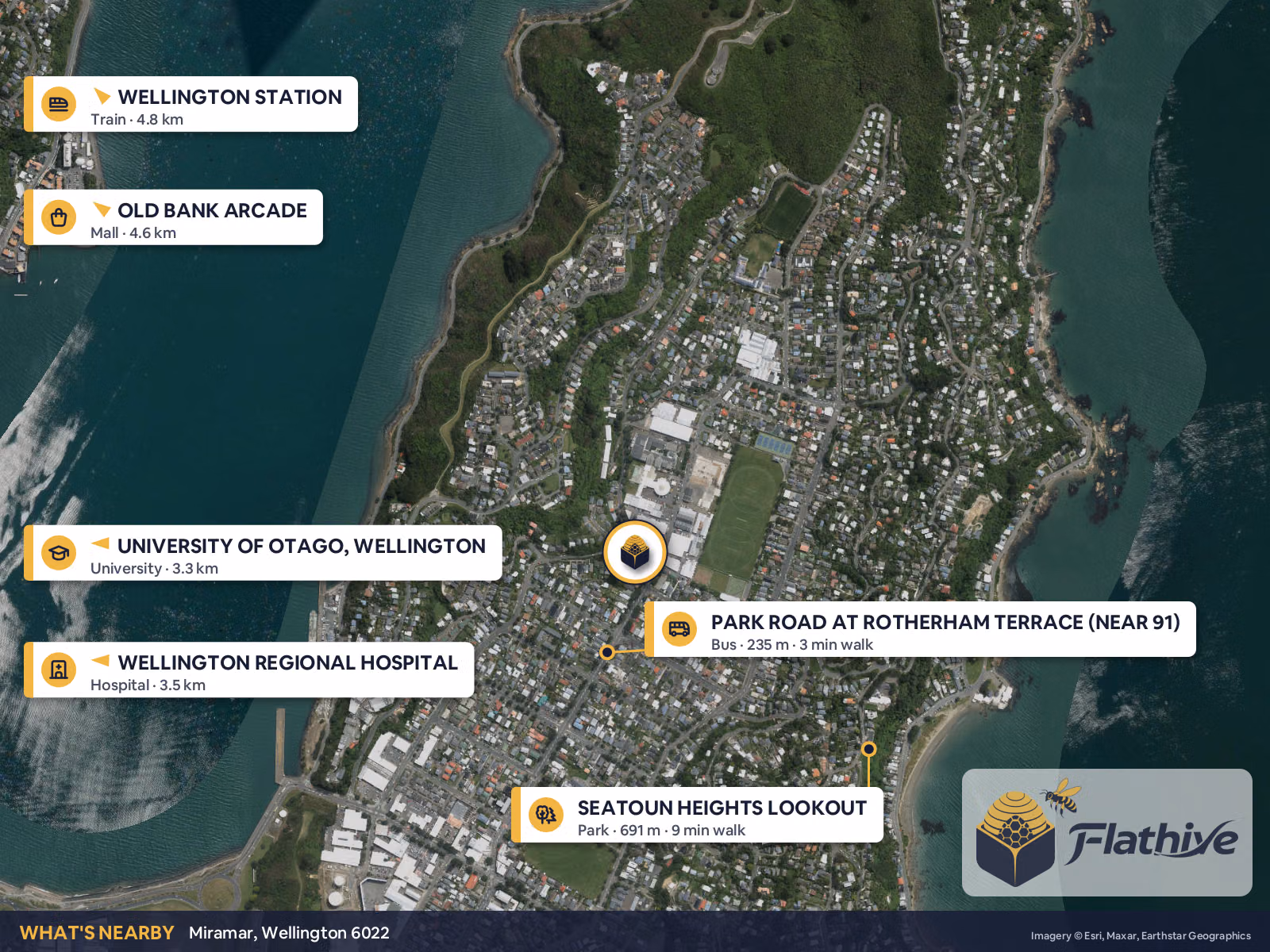Select the WELLINGTON REGIONAL HOSPITAL title

click(x=288, y=662)
